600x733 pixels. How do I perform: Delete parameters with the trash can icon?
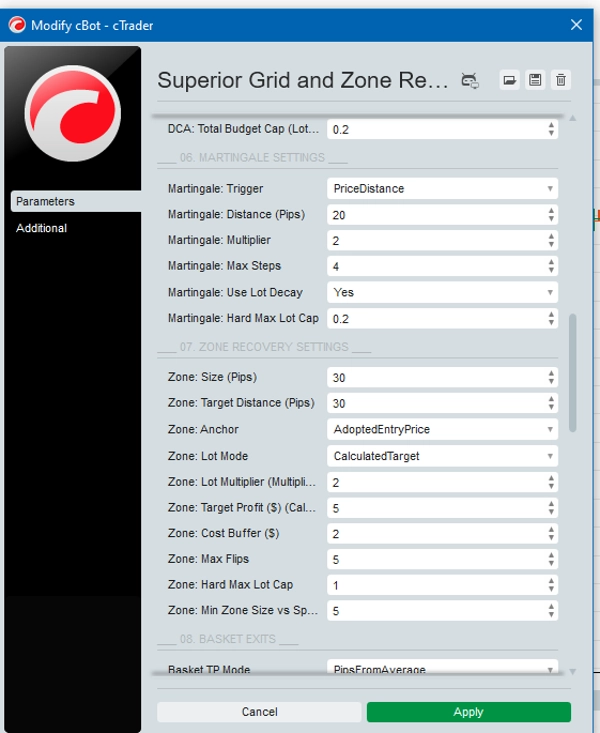(561, 80)
